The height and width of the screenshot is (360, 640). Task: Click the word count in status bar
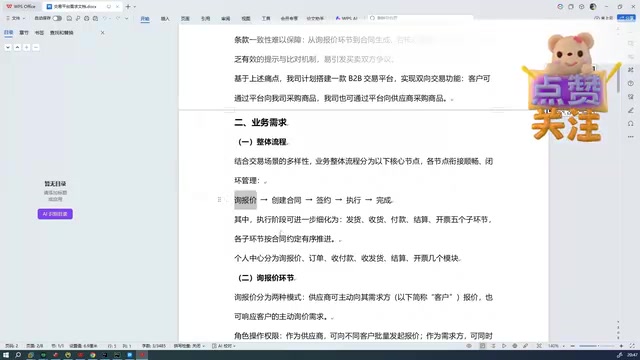[x=153, y=346]
